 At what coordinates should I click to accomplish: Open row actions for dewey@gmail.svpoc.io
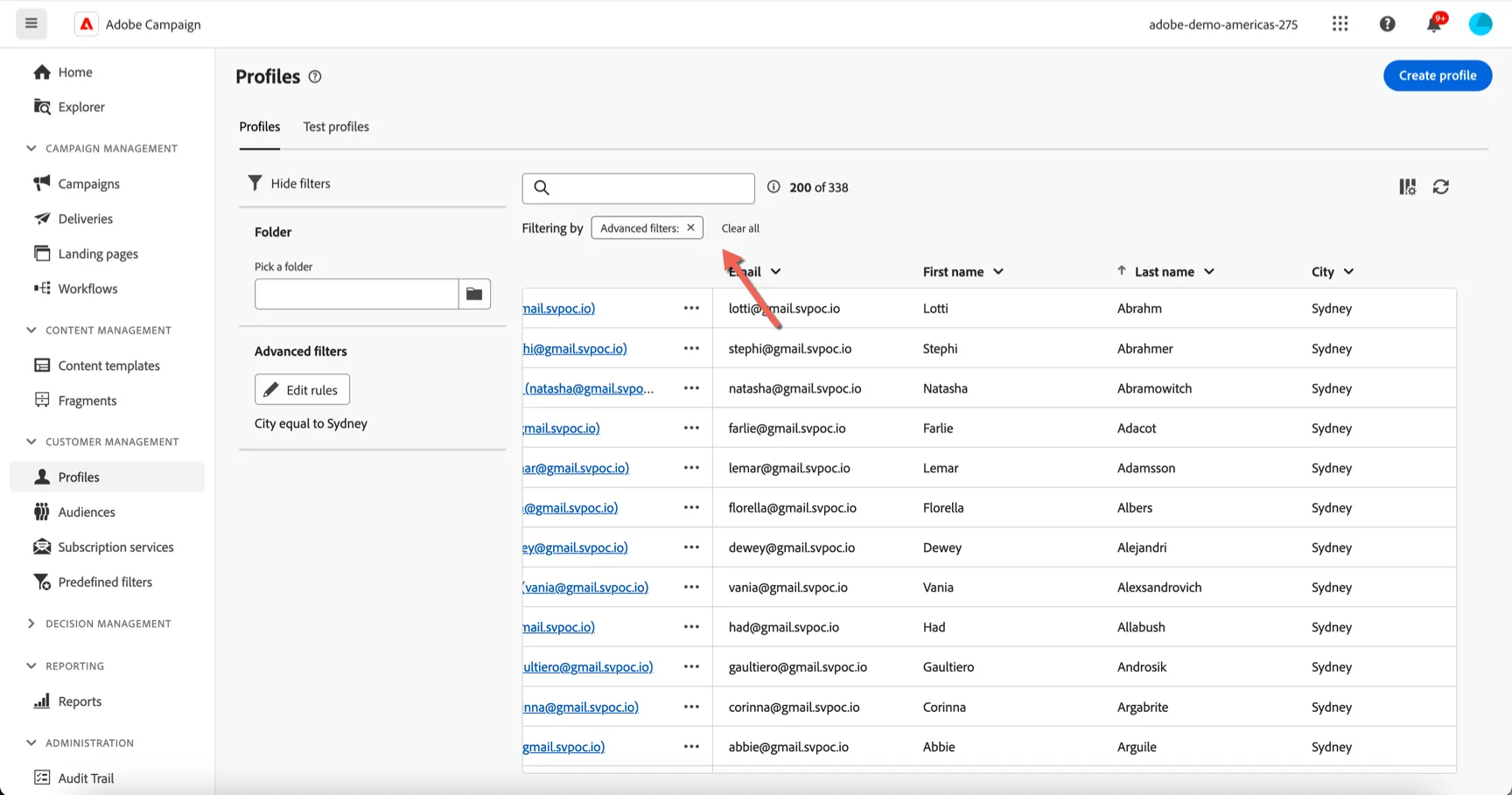point(691,547)
